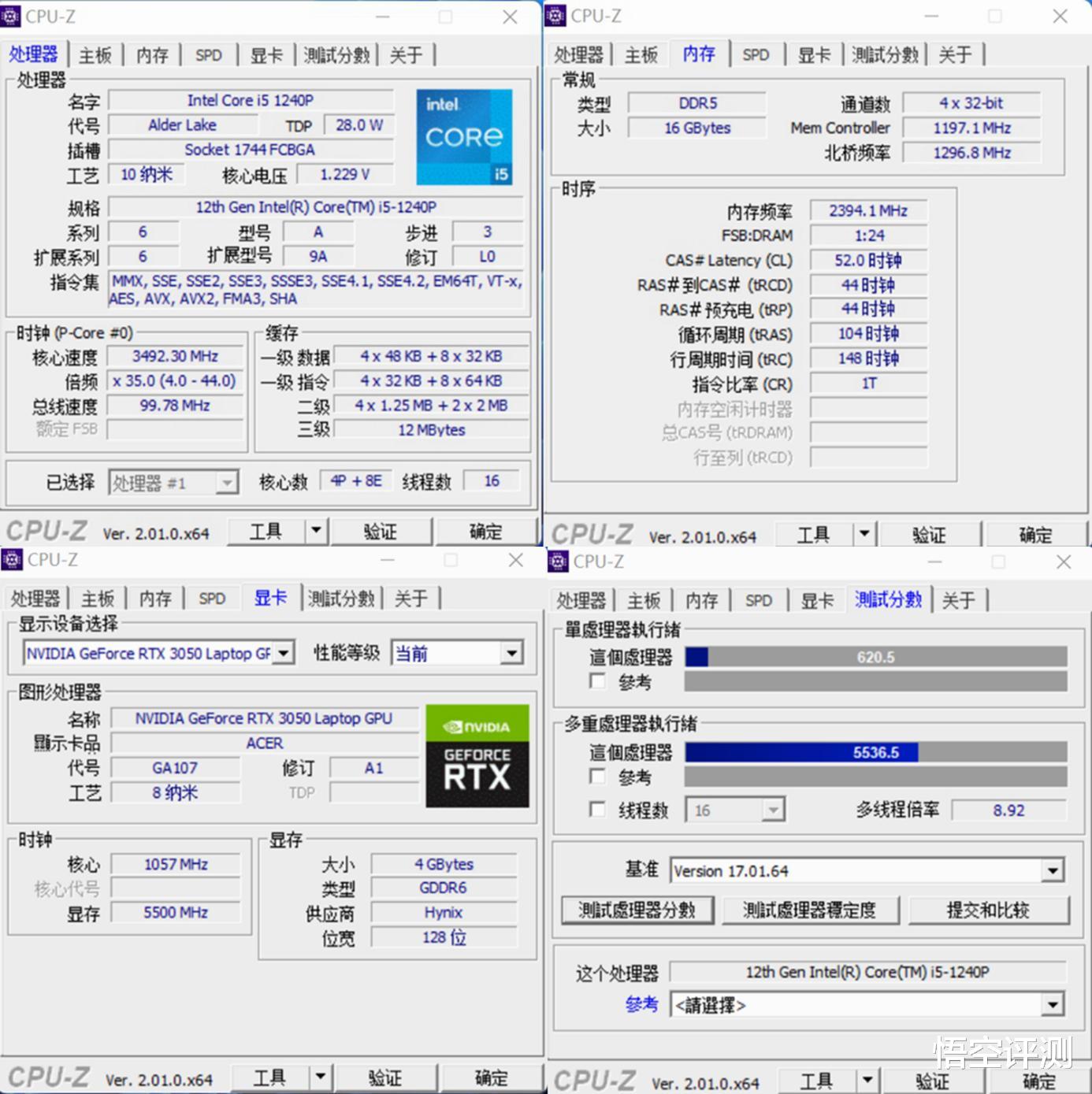Open the 基准 version dropdown
Screen dimensions: 1092x1094
(1053, 870)
